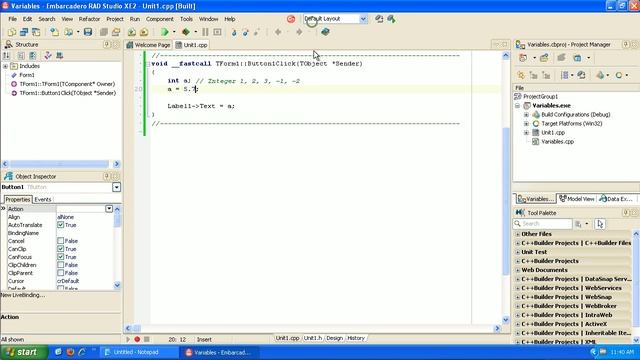The width and height of the screenshot is (640, 360).
Task: Toggle the Cancel property checkbox
Action: [x=60, y=241]
